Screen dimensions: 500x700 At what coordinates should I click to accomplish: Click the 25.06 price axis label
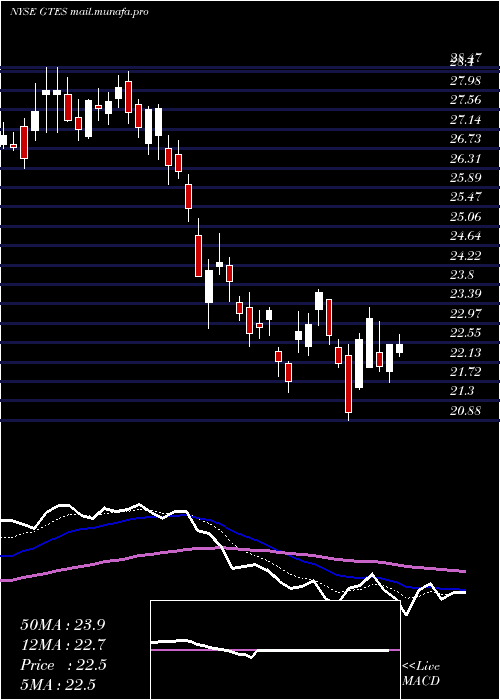pyautogui.click(x=466, y=217)
